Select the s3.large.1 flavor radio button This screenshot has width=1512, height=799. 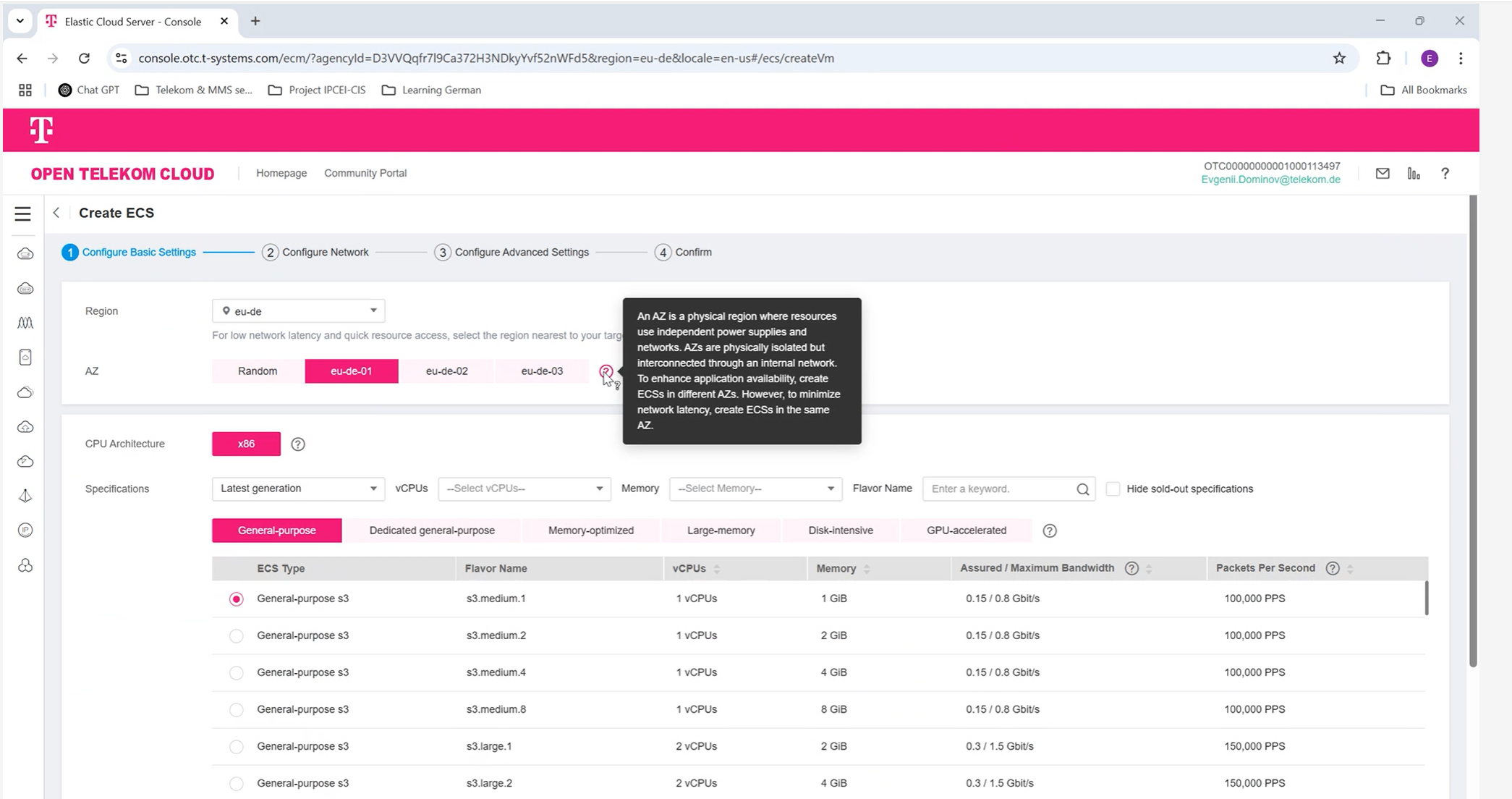tap(236, 747)
